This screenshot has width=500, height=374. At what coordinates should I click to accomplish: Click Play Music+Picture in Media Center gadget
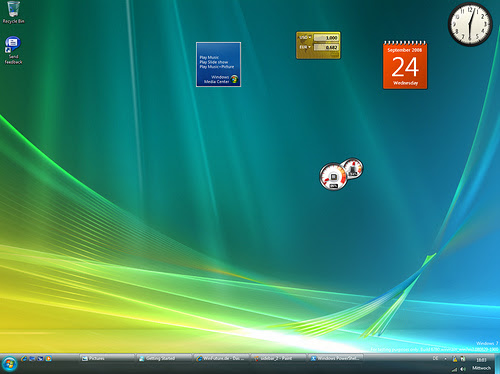click(217, 67)
